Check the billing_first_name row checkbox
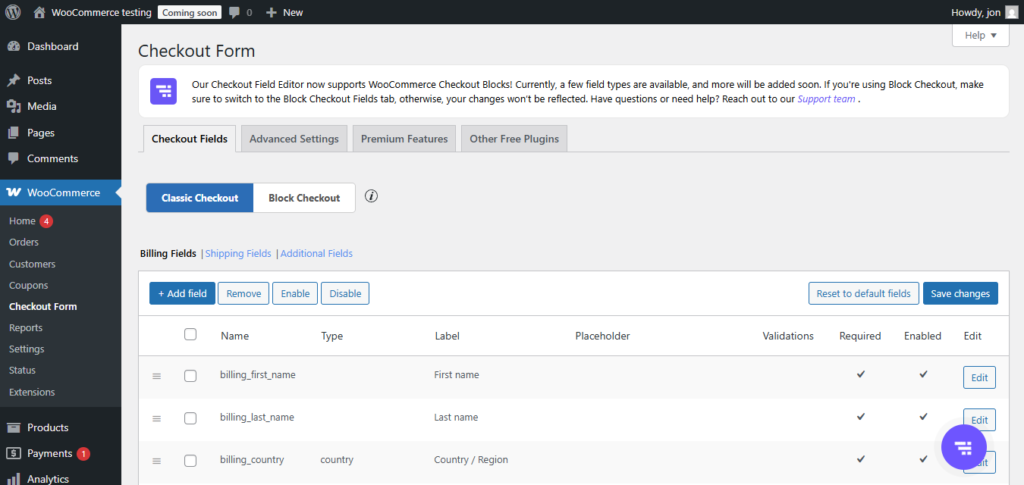The image size is (1024, 485). coord(191,376)
